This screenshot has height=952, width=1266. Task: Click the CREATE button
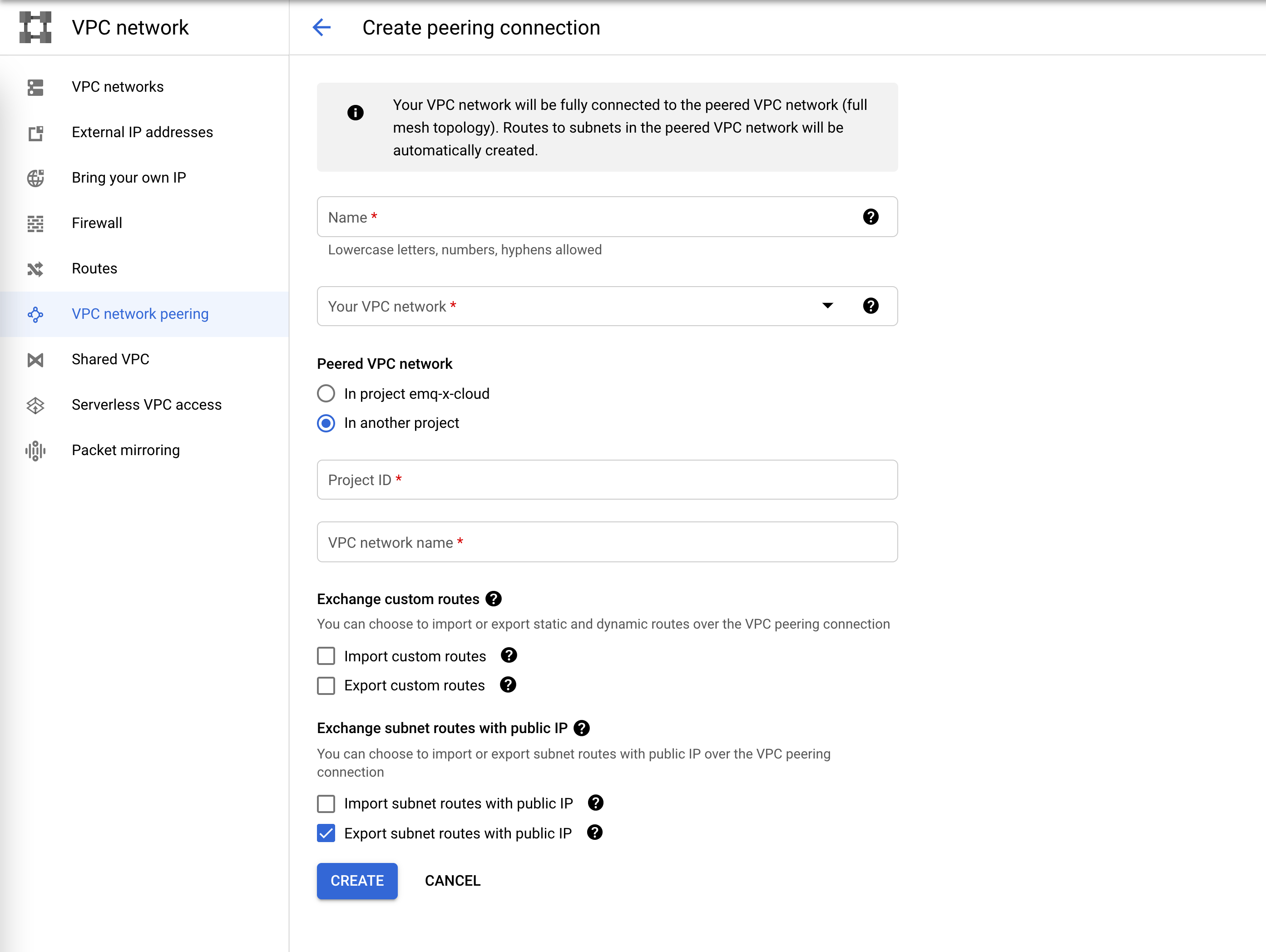coord(356,881)
